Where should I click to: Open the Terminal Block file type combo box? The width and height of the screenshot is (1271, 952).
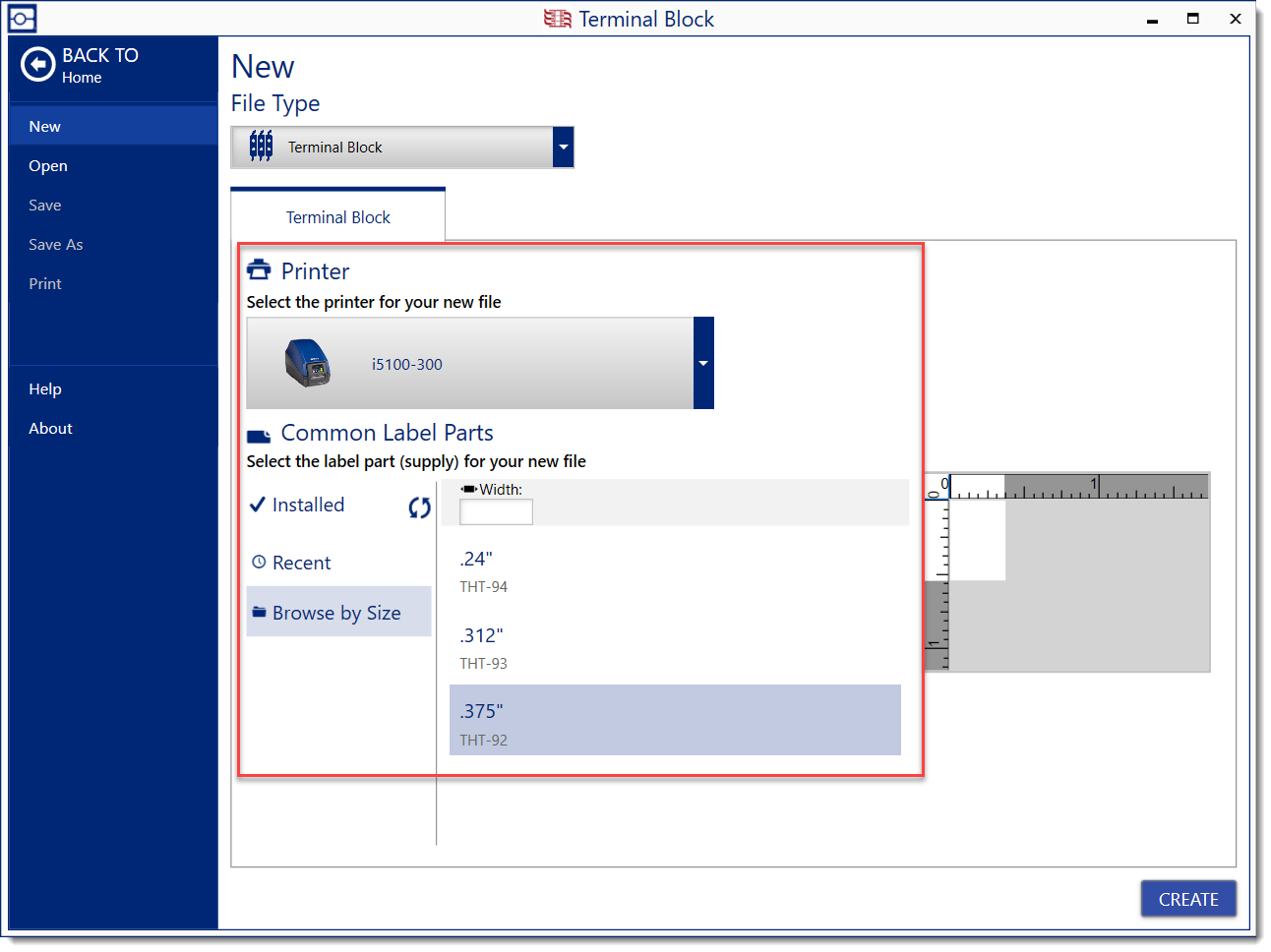click(x=393, y=148)
